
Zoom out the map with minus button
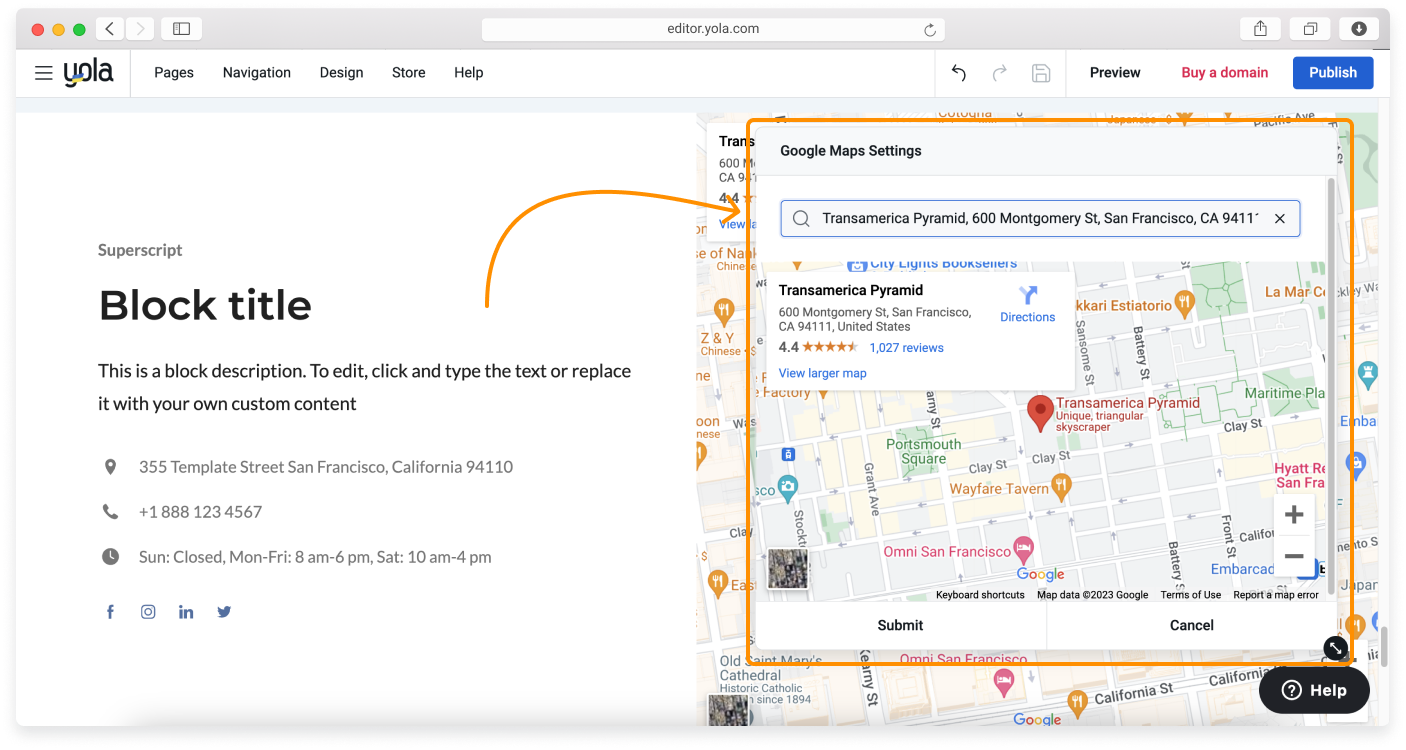[x=1293, y=556]
